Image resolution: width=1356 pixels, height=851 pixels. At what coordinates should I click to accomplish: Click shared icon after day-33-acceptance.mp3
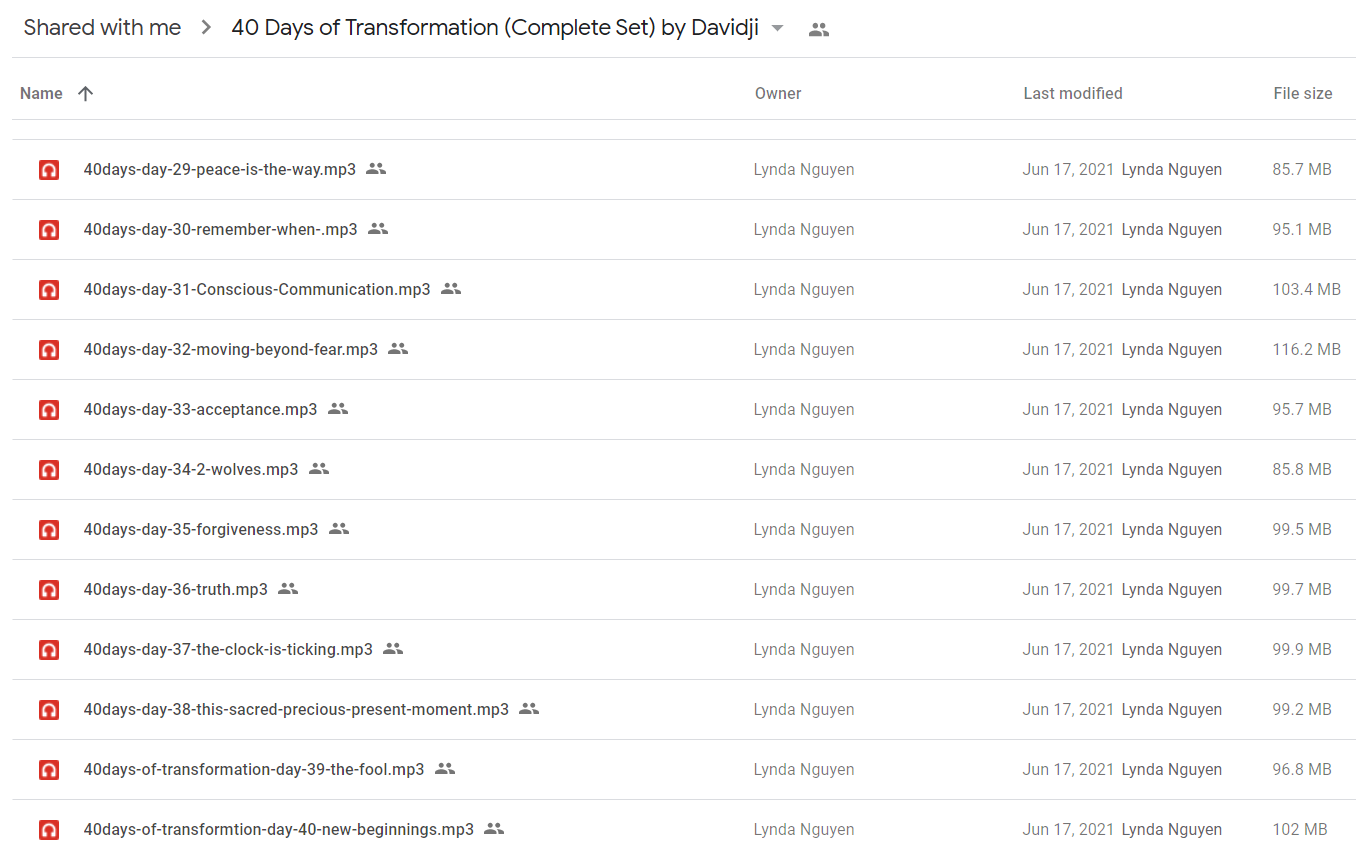338,409
